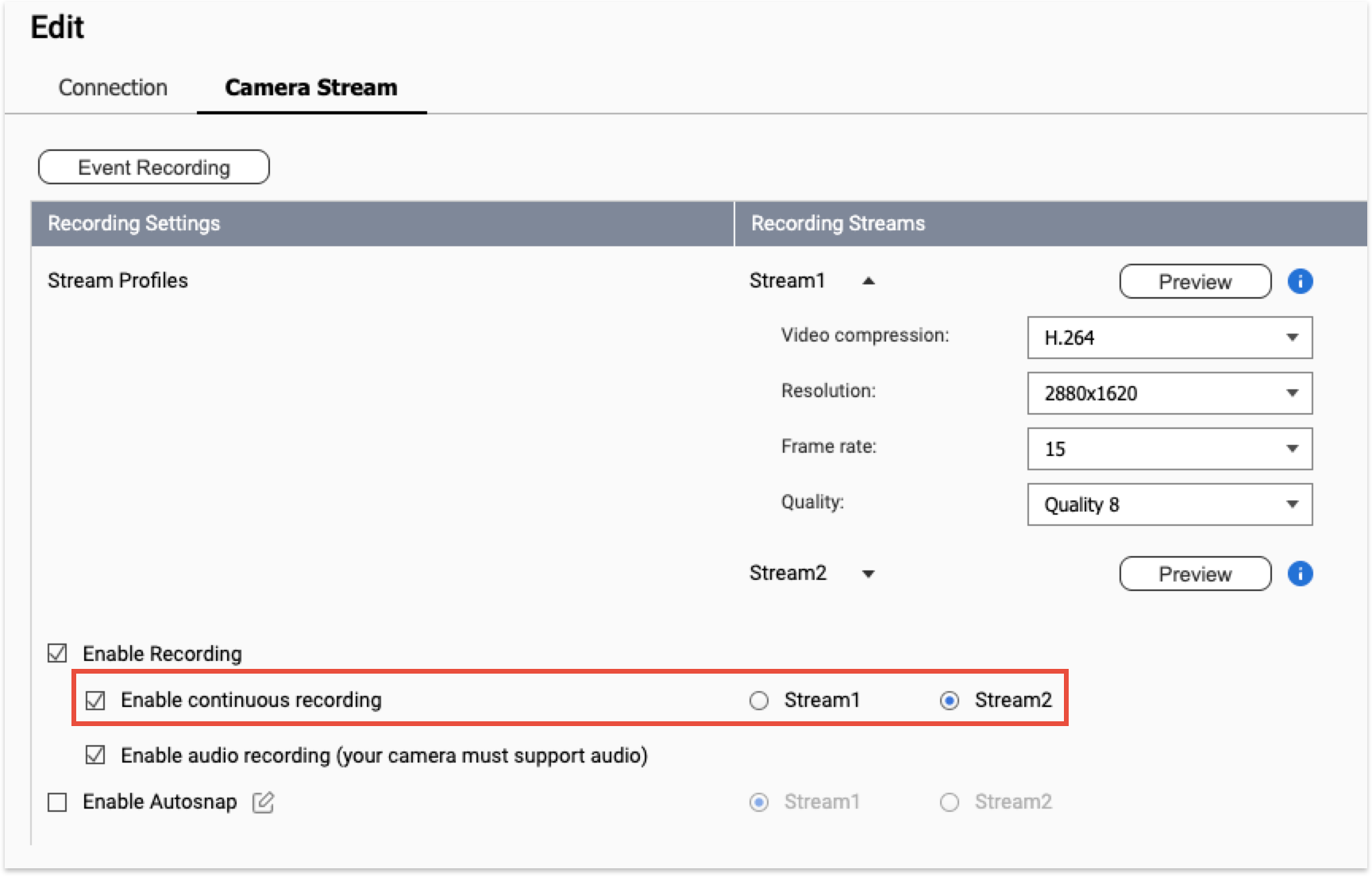Choose Stream1 radio in Autosnap row

(759, 802)
